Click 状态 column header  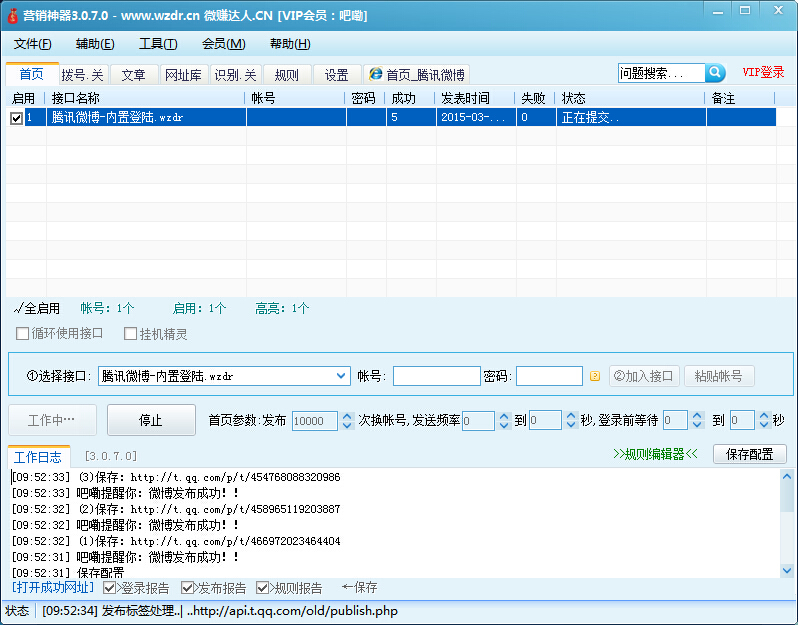pos(630,98)
